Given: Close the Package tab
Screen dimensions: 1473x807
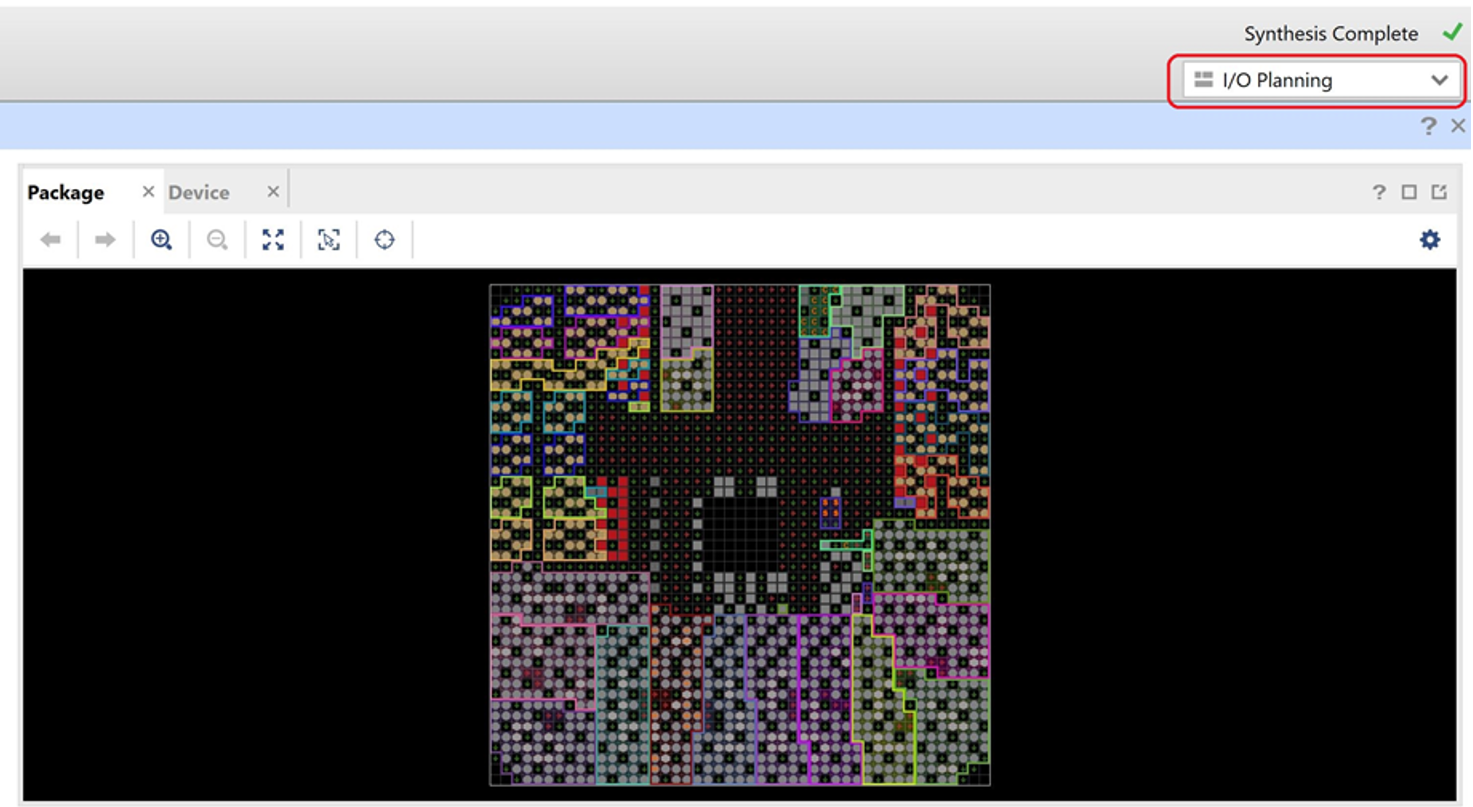Looking at the screenshot, I should click(x=148, y=192).
